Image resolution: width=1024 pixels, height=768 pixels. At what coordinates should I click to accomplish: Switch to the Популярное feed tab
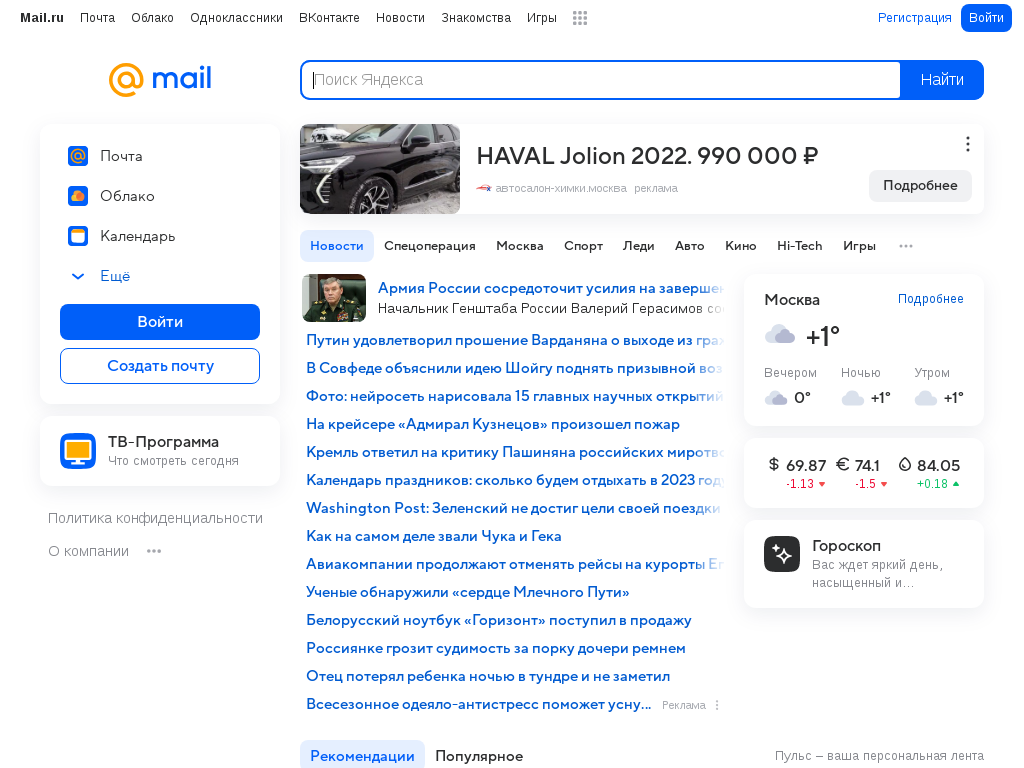pos(479,756)
